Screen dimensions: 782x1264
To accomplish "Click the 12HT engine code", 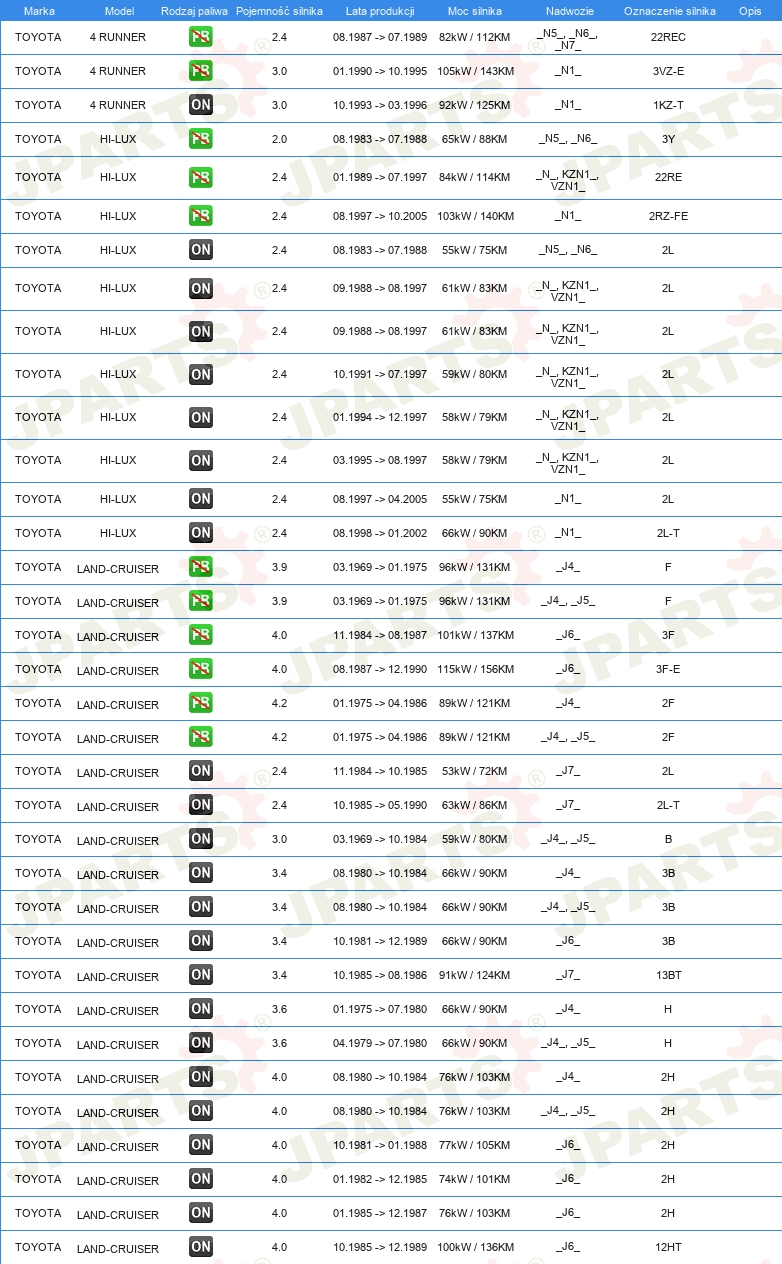I will pos(668,1247).
